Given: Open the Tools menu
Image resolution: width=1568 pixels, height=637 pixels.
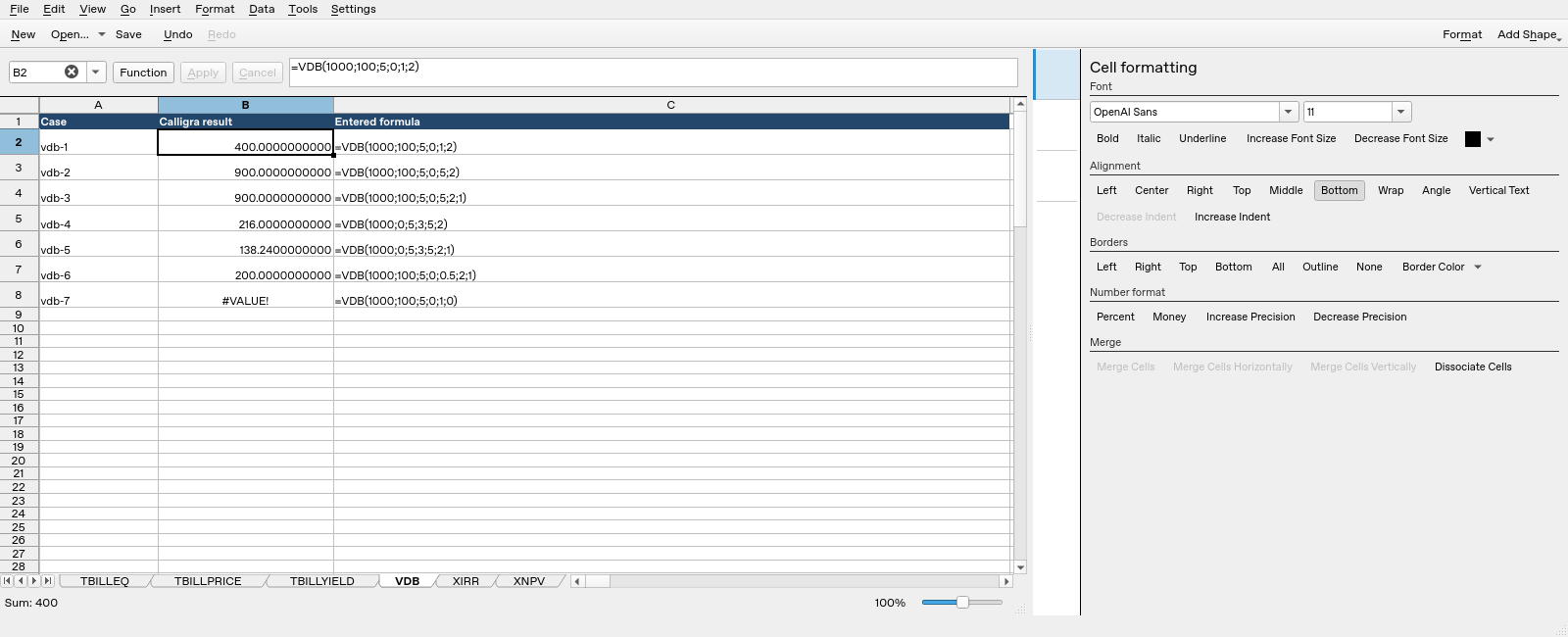Looking at the screenshot, I should (303, 9).
